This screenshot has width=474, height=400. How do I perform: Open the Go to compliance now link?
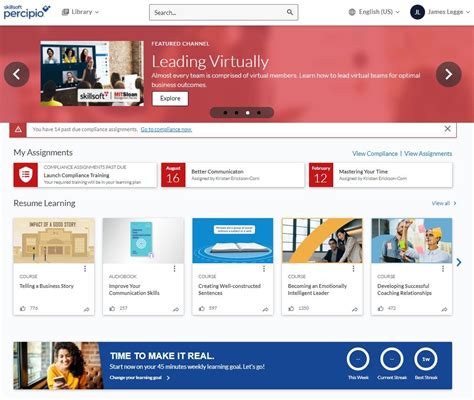pos(166,129)
